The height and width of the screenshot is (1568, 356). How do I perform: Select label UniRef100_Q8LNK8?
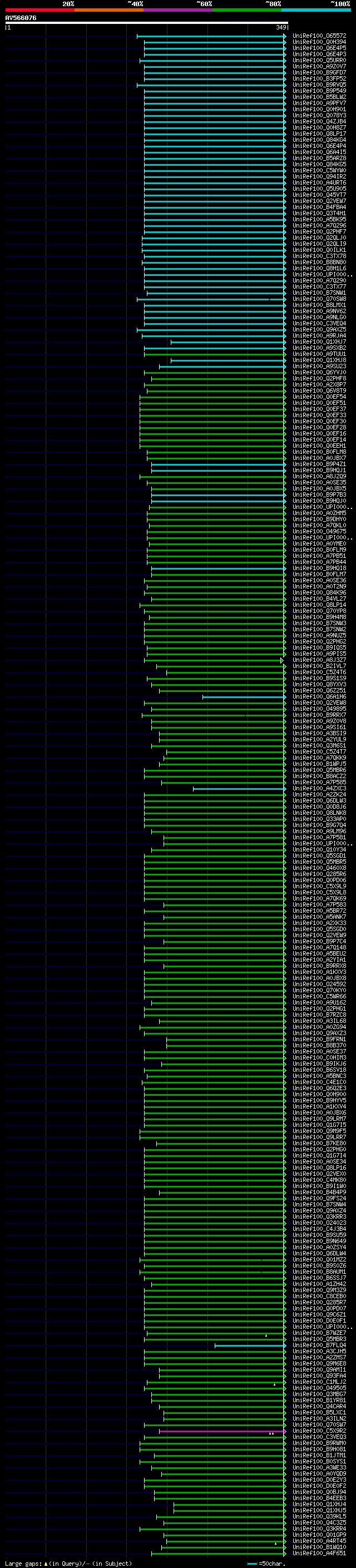click(x=319, y=814)
